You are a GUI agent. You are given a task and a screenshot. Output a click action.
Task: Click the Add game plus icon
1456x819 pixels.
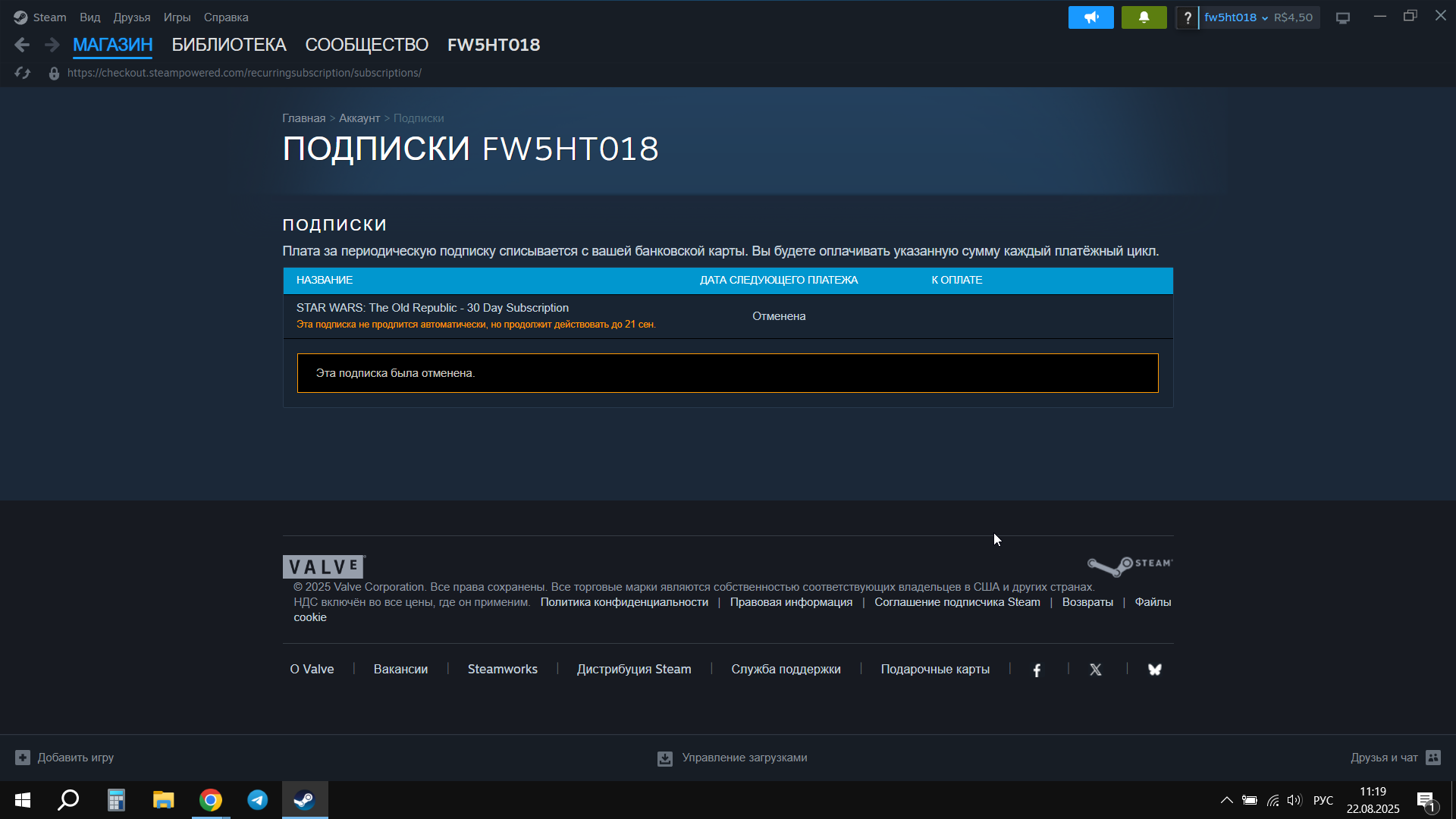[x=23, y=758]
